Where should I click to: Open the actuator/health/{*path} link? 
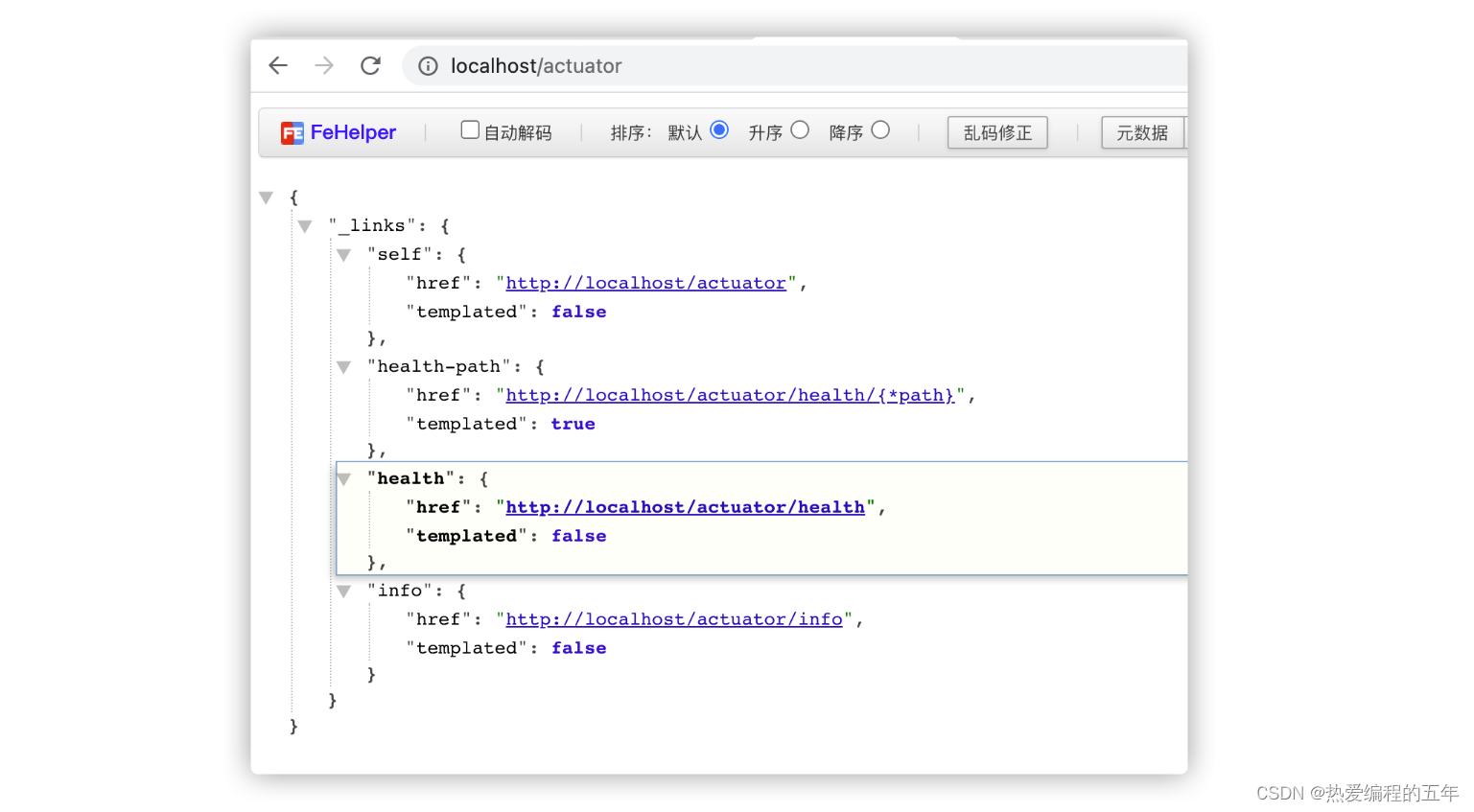(x=730, y=396)
